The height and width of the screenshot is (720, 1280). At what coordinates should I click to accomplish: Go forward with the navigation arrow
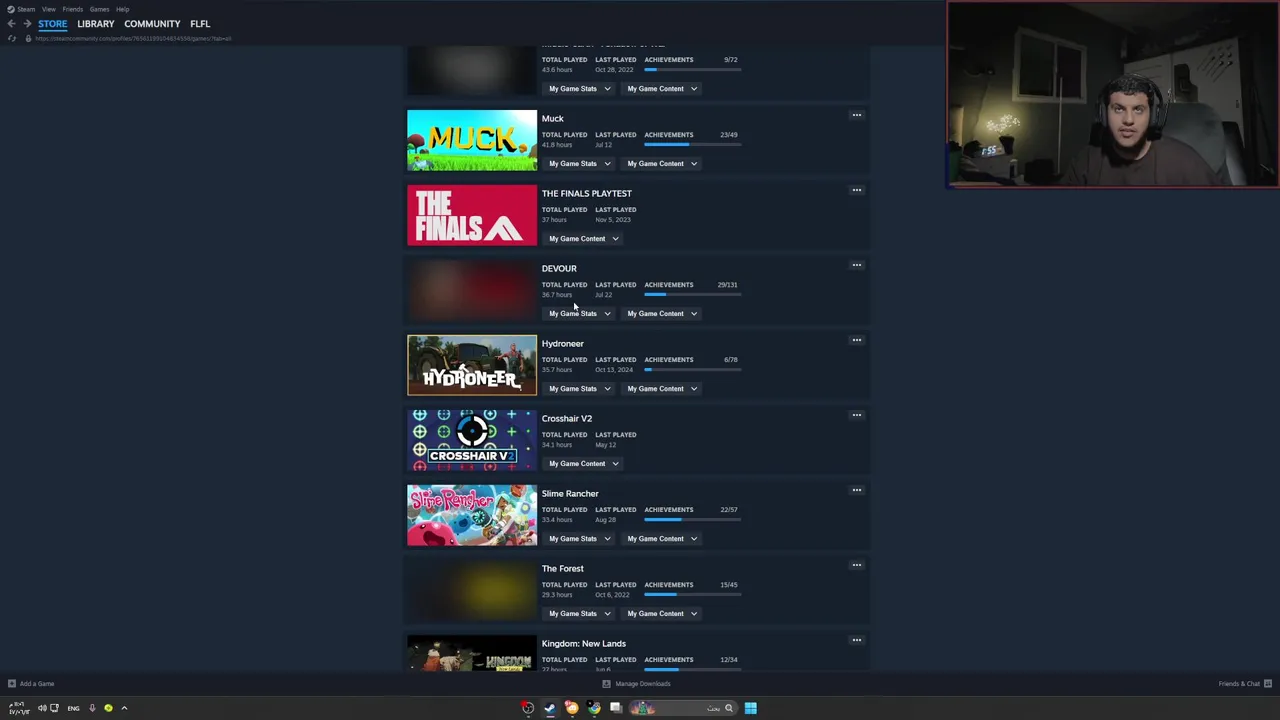point(27,24)
